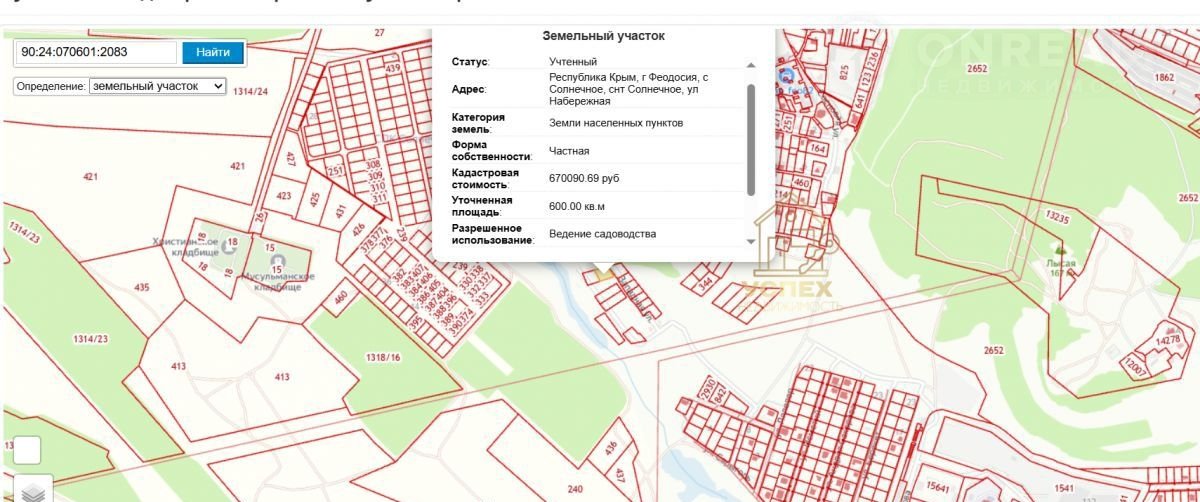Open the map layers switcher icon
Image resolution: width=1200 pixels, height=502 pixels.
33,491
